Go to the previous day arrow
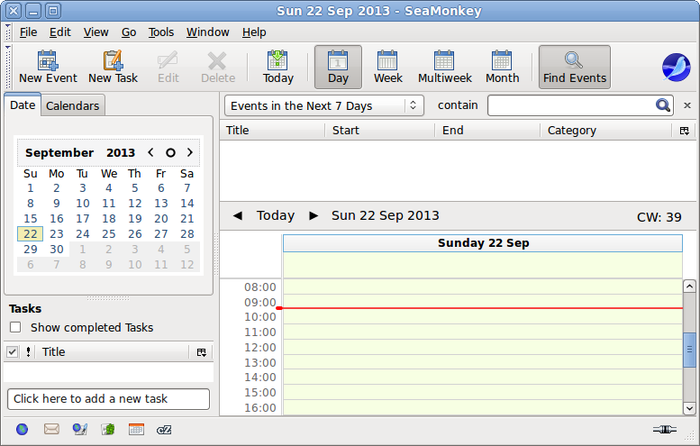 click(238, 216)
